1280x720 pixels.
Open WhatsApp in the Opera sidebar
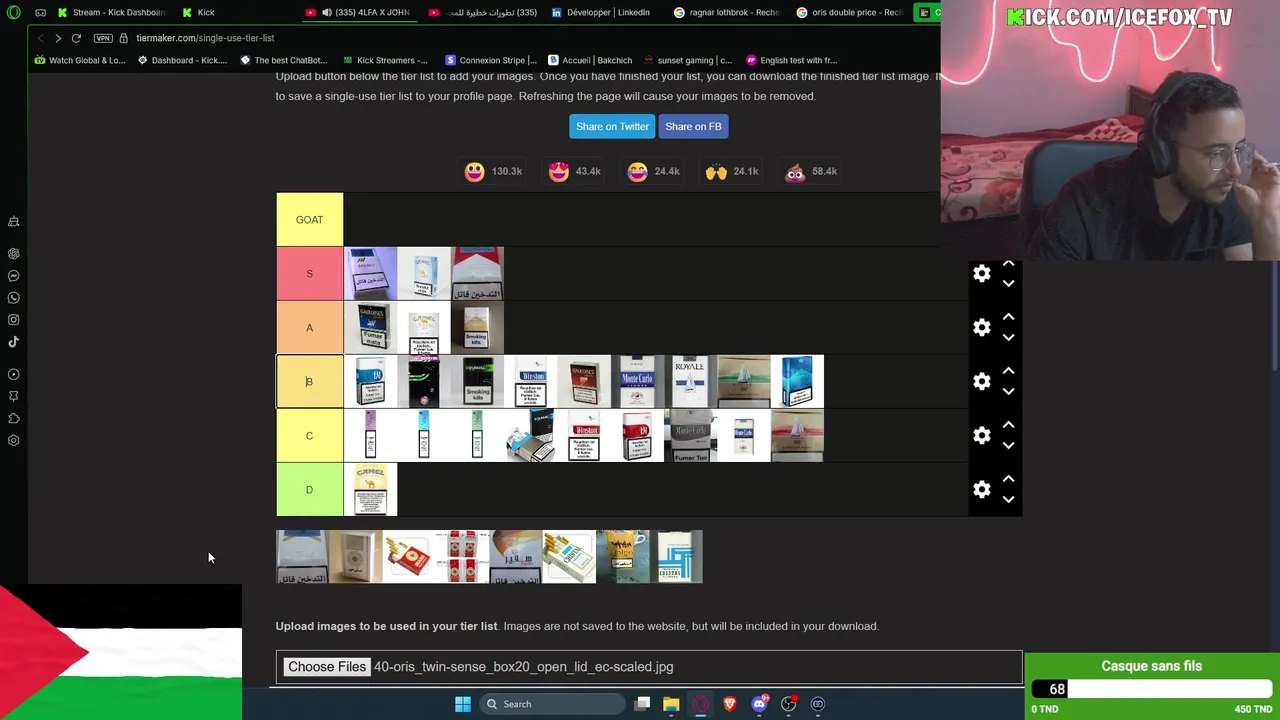13,298
